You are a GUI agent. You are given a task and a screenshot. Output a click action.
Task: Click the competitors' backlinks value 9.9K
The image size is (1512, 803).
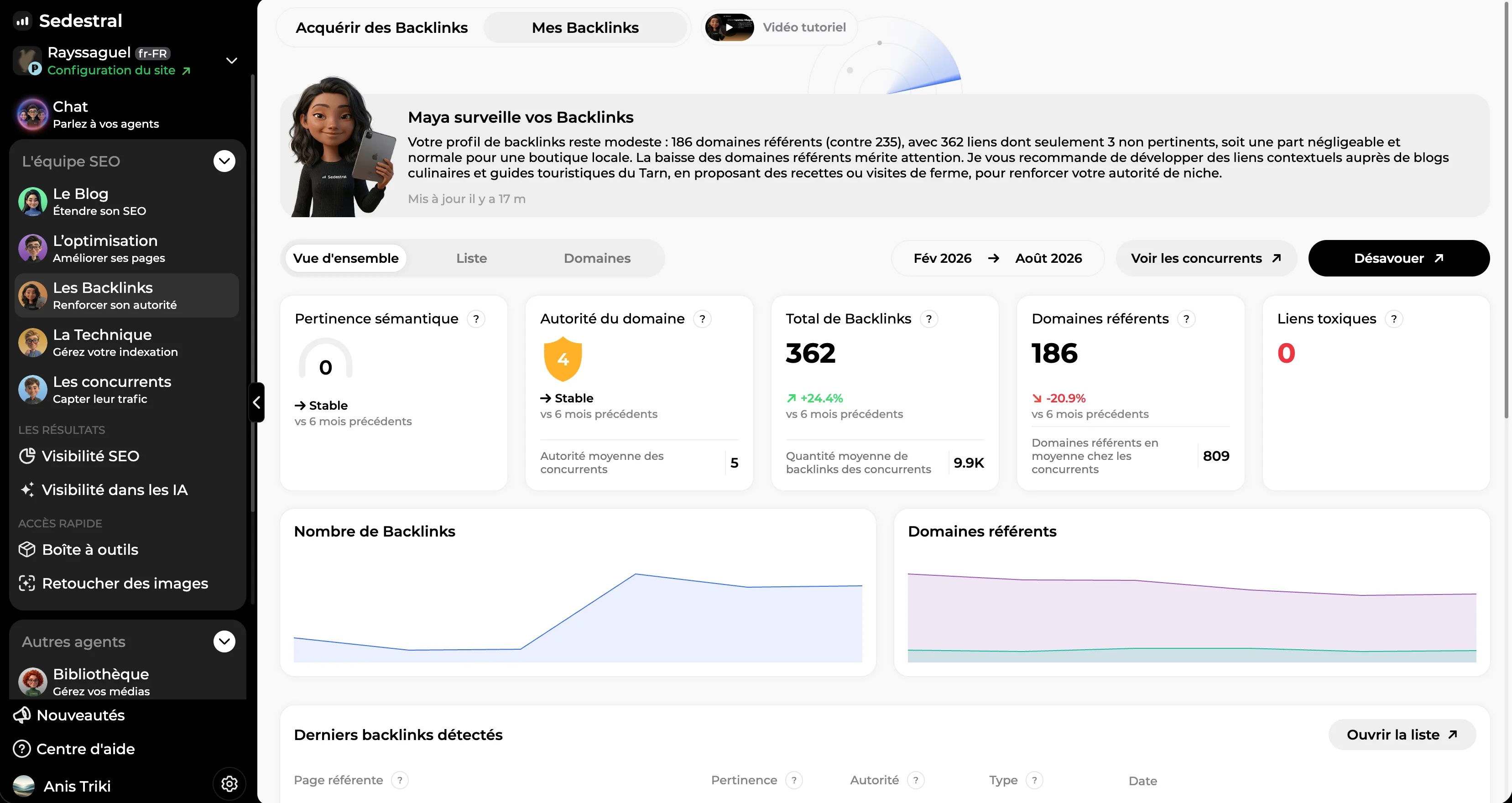coord(969,463)
